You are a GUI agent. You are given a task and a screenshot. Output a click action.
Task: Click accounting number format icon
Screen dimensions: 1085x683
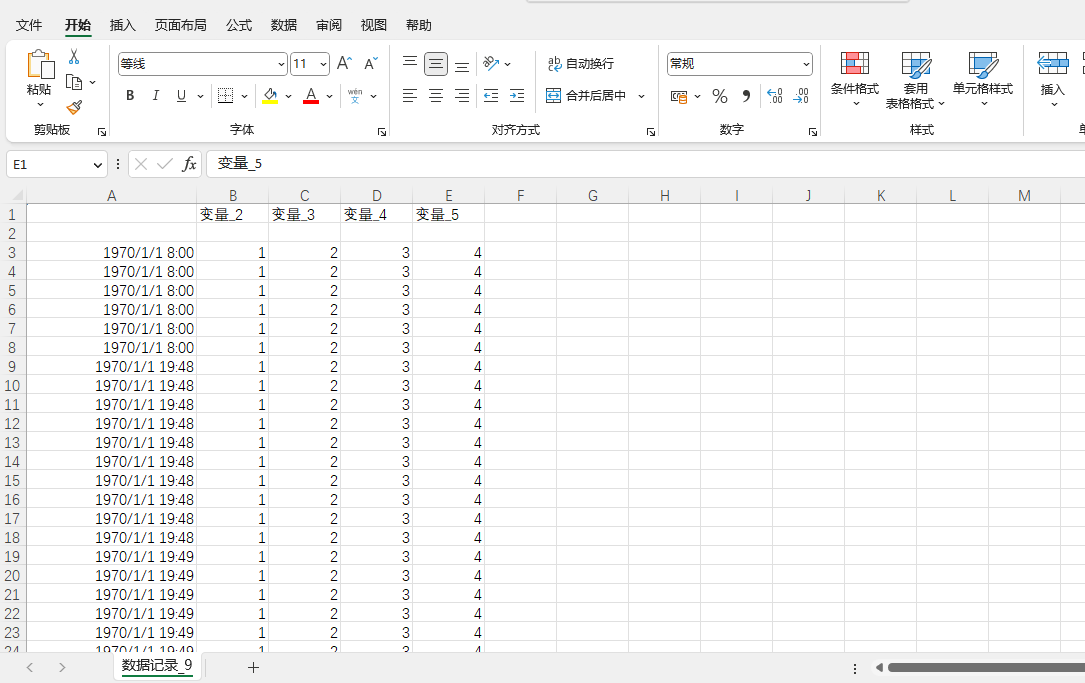[x=679, y=96]
